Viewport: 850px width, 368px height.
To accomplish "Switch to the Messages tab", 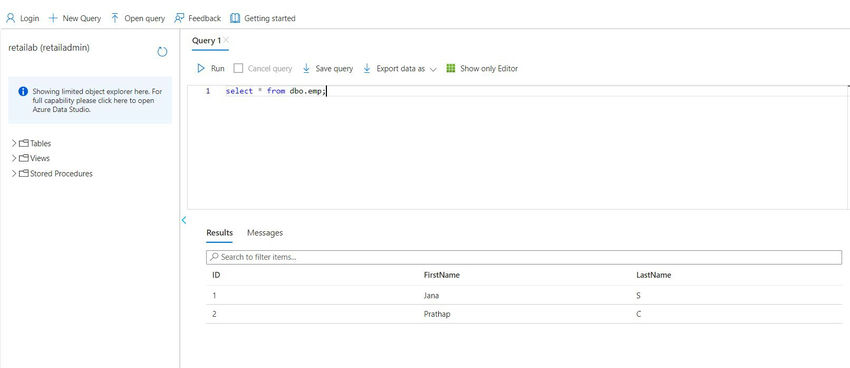I will point(265,233).
